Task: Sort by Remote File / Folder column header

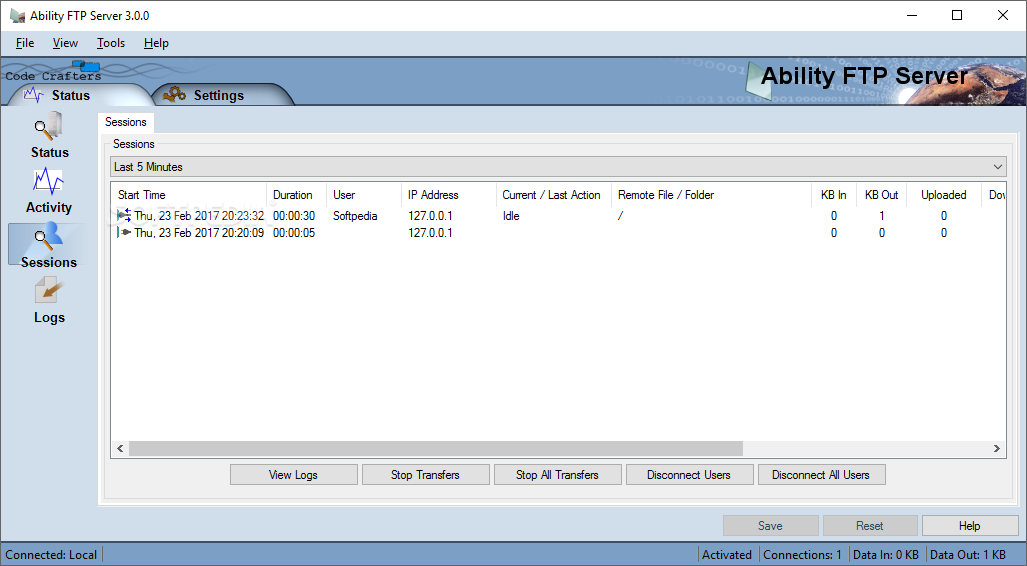Action: [711, 195]
